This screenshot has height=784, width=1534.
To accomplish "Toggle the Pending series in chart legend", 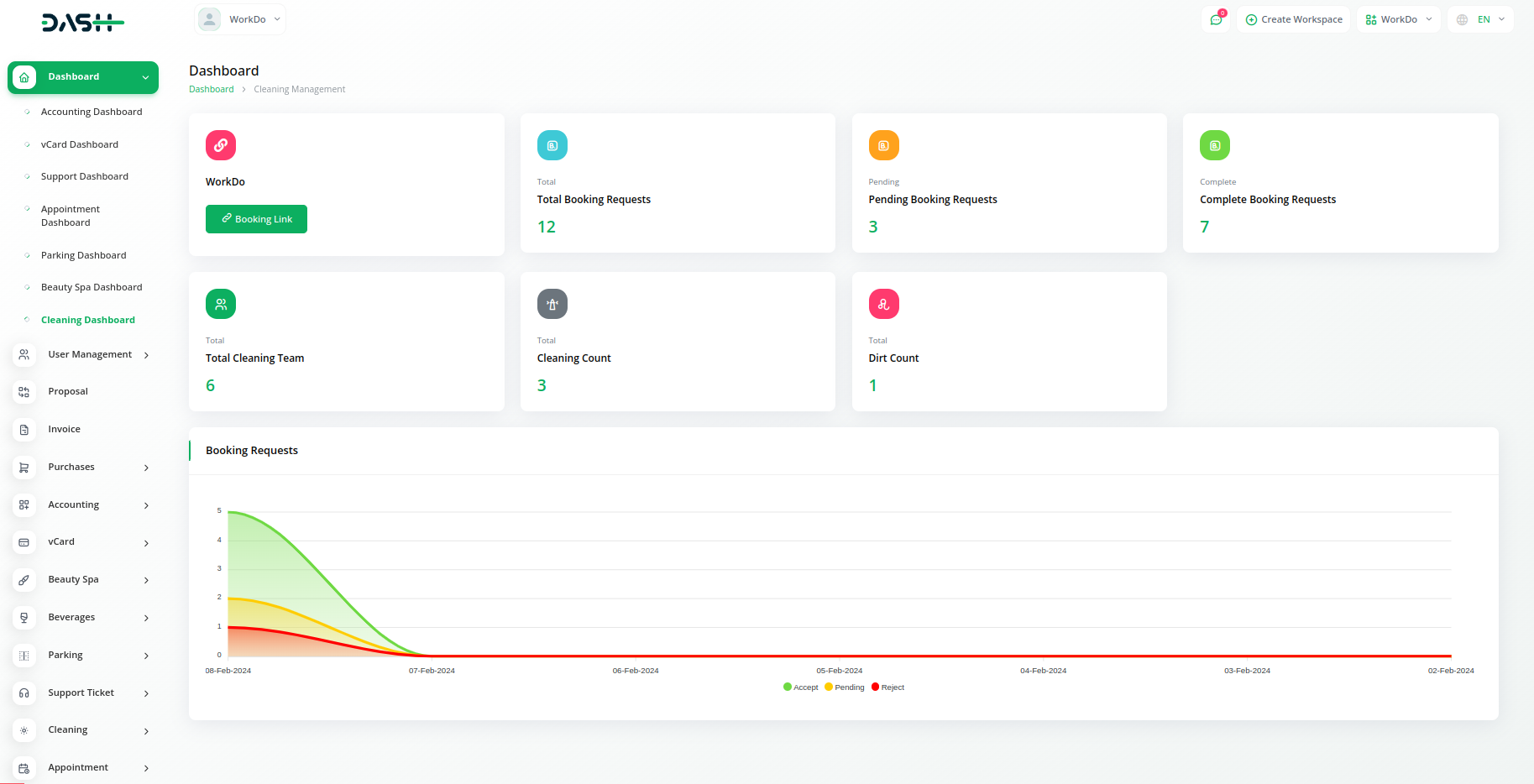I will (x=845, y=687).
